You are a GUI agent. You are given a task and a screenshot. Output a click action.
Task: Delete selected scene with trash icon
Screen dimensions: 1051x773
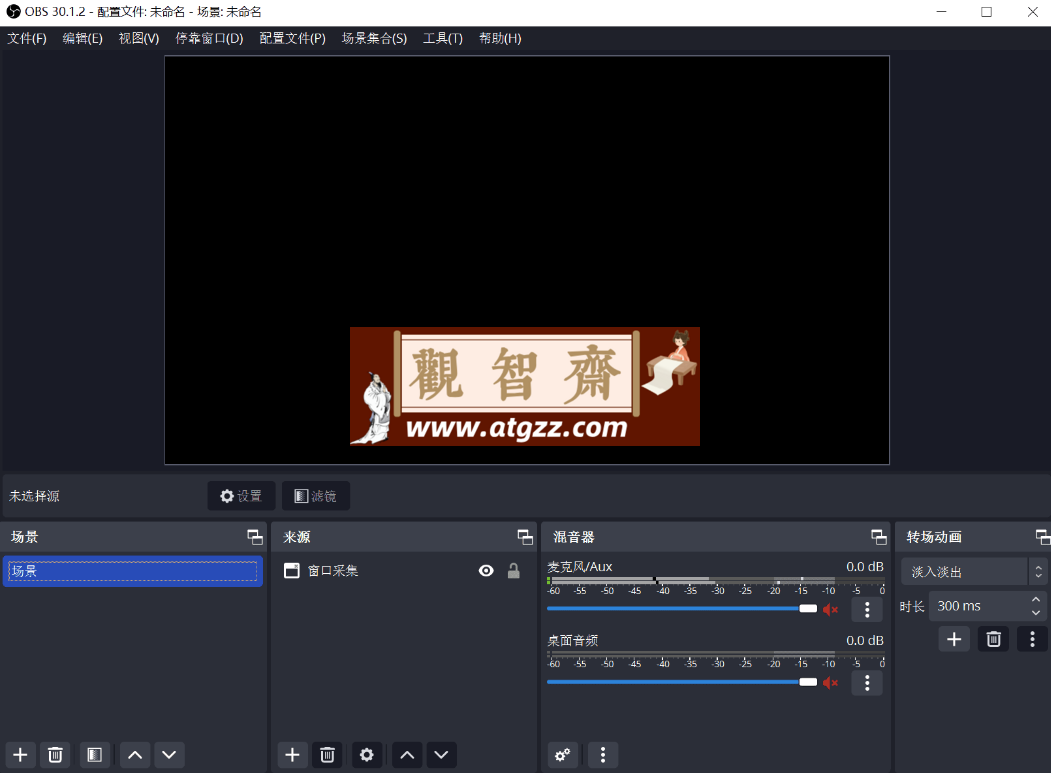tap(55, 755)
